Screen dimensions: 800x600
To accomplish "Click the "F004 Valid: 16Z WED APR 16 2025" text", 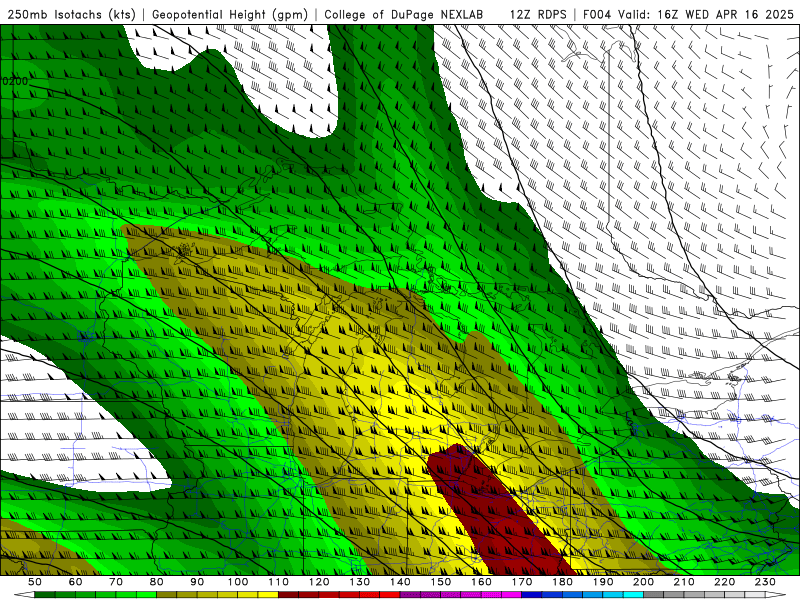I will (x=688, y=14).
